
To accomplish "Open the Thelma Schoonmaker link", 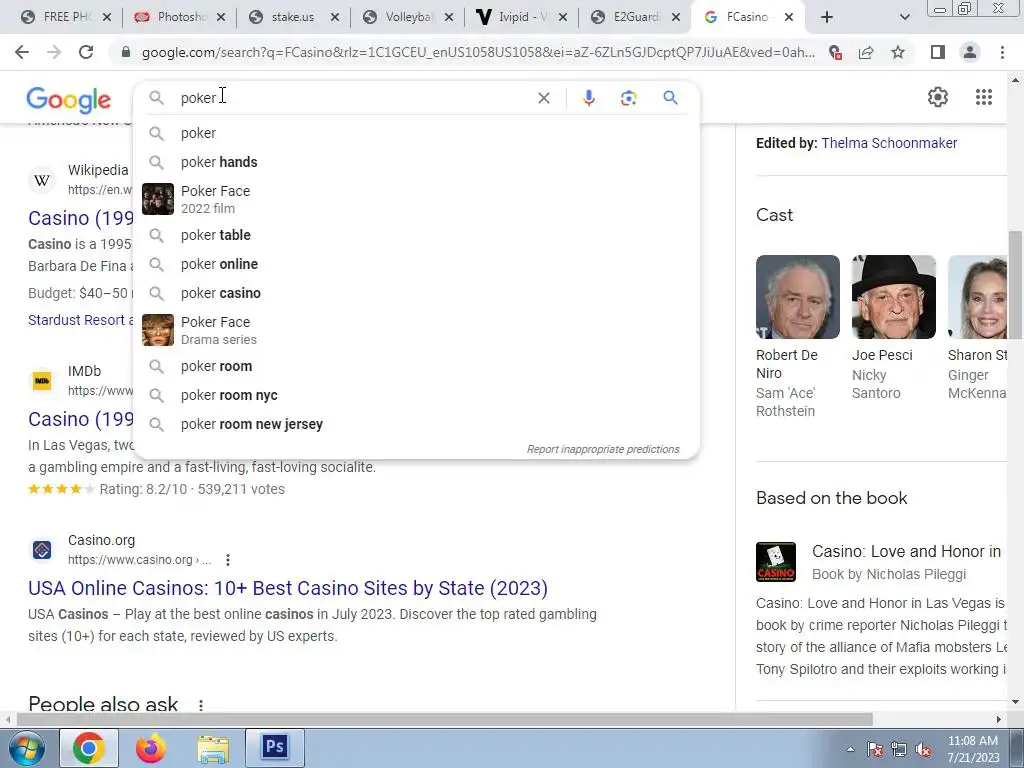I will tap(889, 143).
